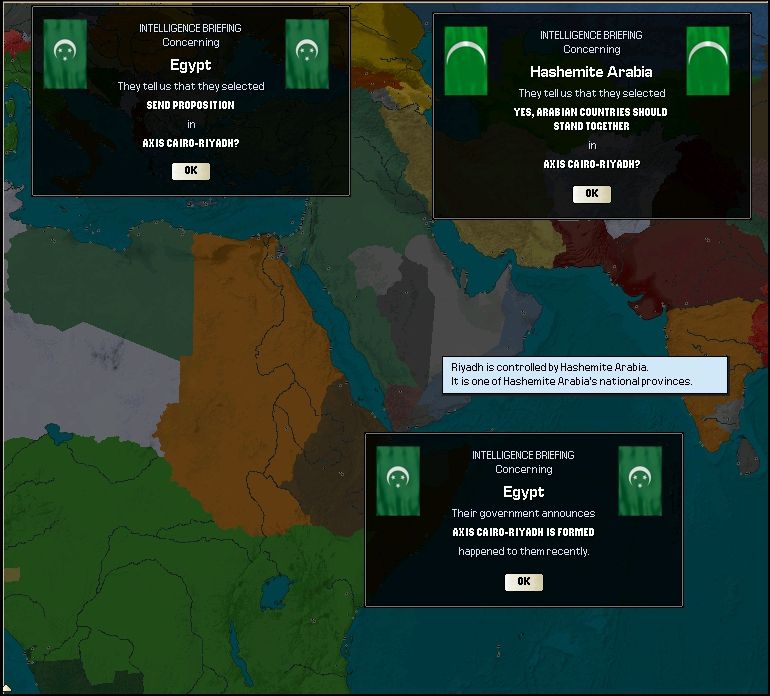Viewport: 770px width, 696px height.
Task: Click 'It is one of Hashemite Arabia's national provinces.' line
Action: tap(572, 382)
